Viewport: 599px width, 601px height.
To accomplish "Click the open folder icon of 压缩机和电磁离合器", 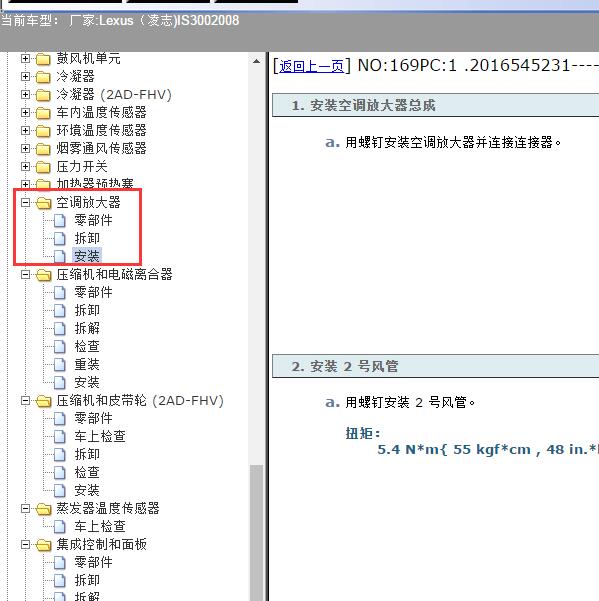I will (44, 275).
